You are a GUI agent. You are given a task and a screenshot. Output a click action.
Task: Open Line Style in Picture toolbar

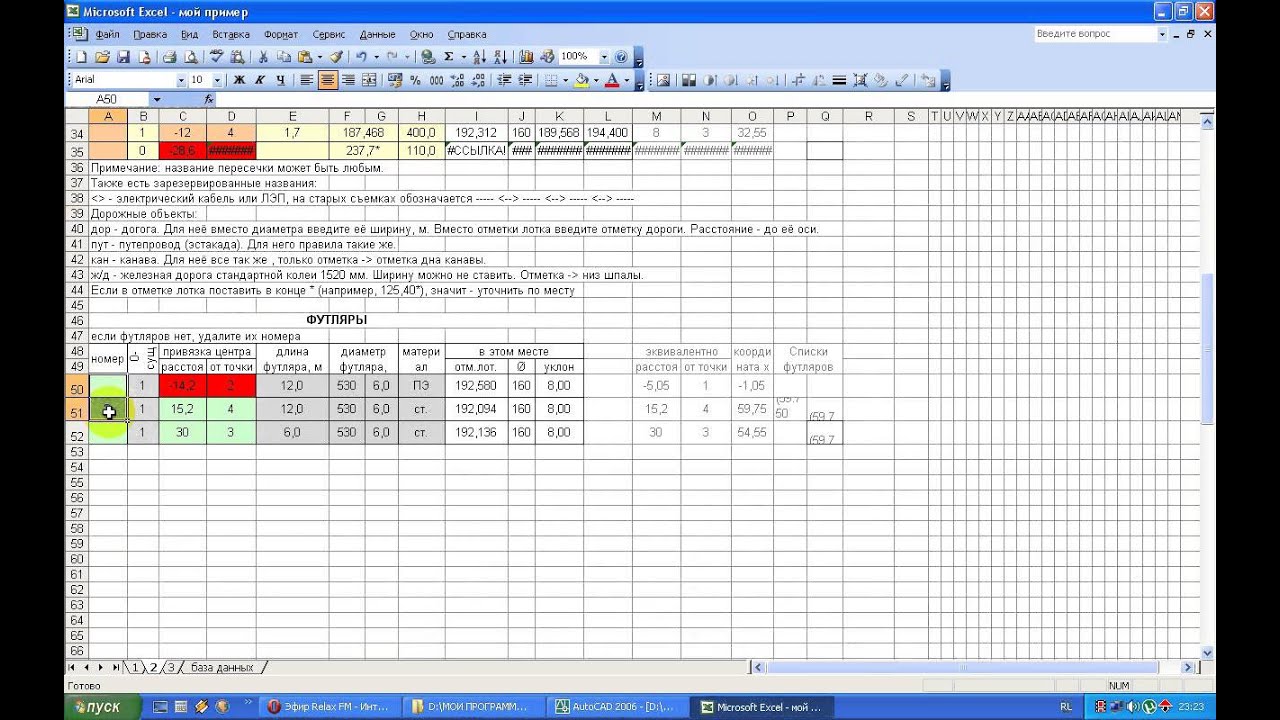tap(839, 80)
